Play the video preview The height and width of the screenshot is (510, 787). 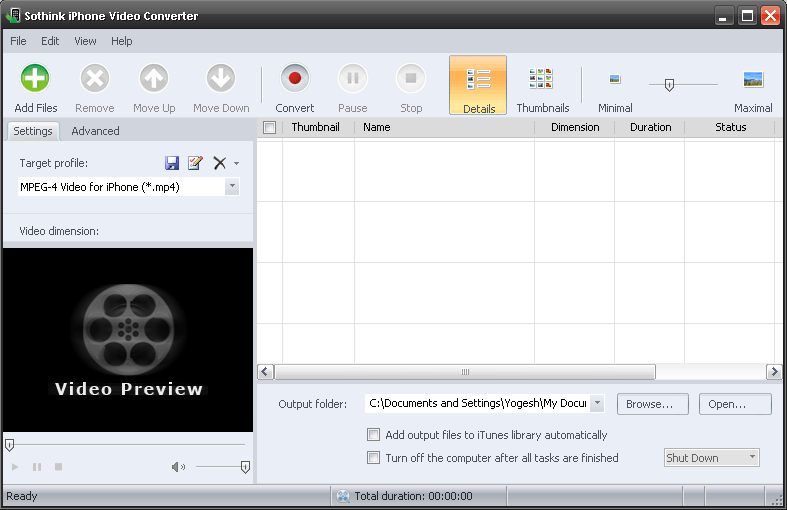pyautogui.click(x=15, y=467)
